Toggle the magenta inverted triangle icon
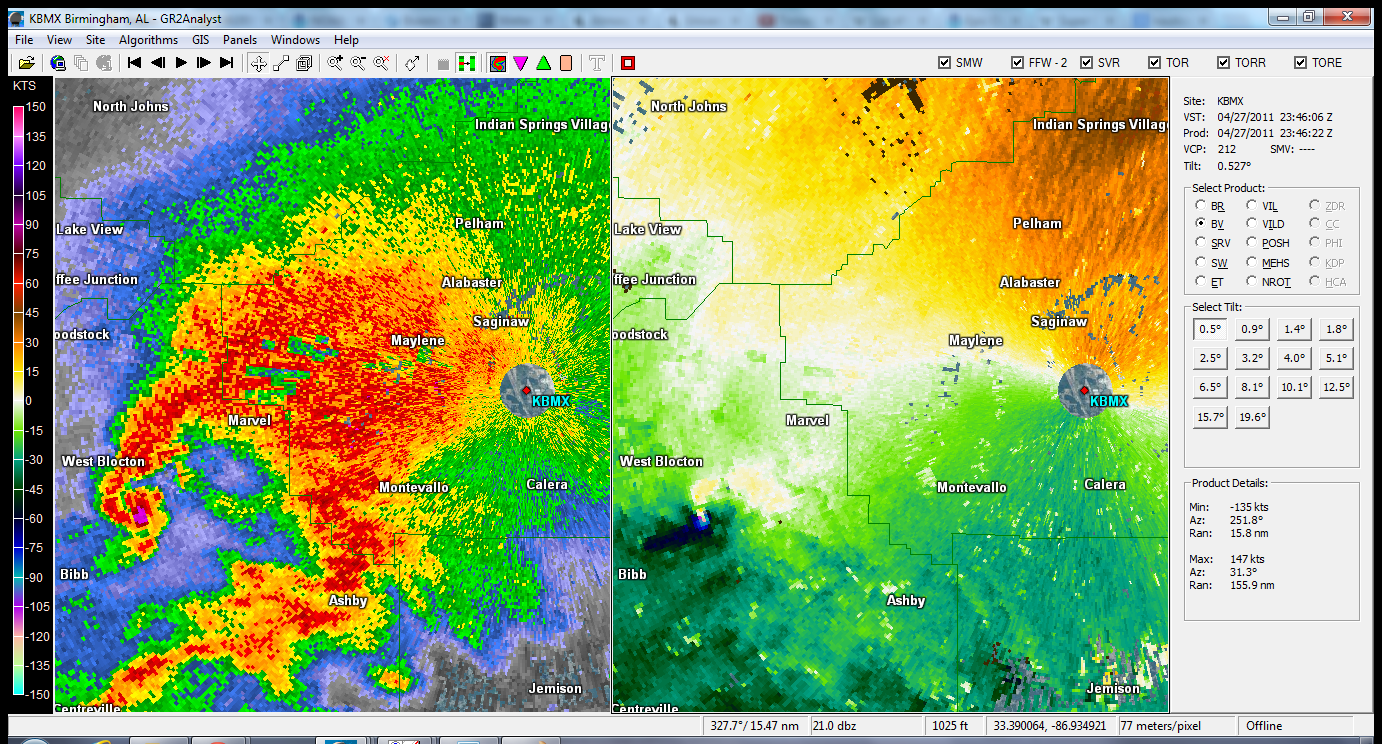The height and width of the screenshot is (744, 1382). click(520, 63)
